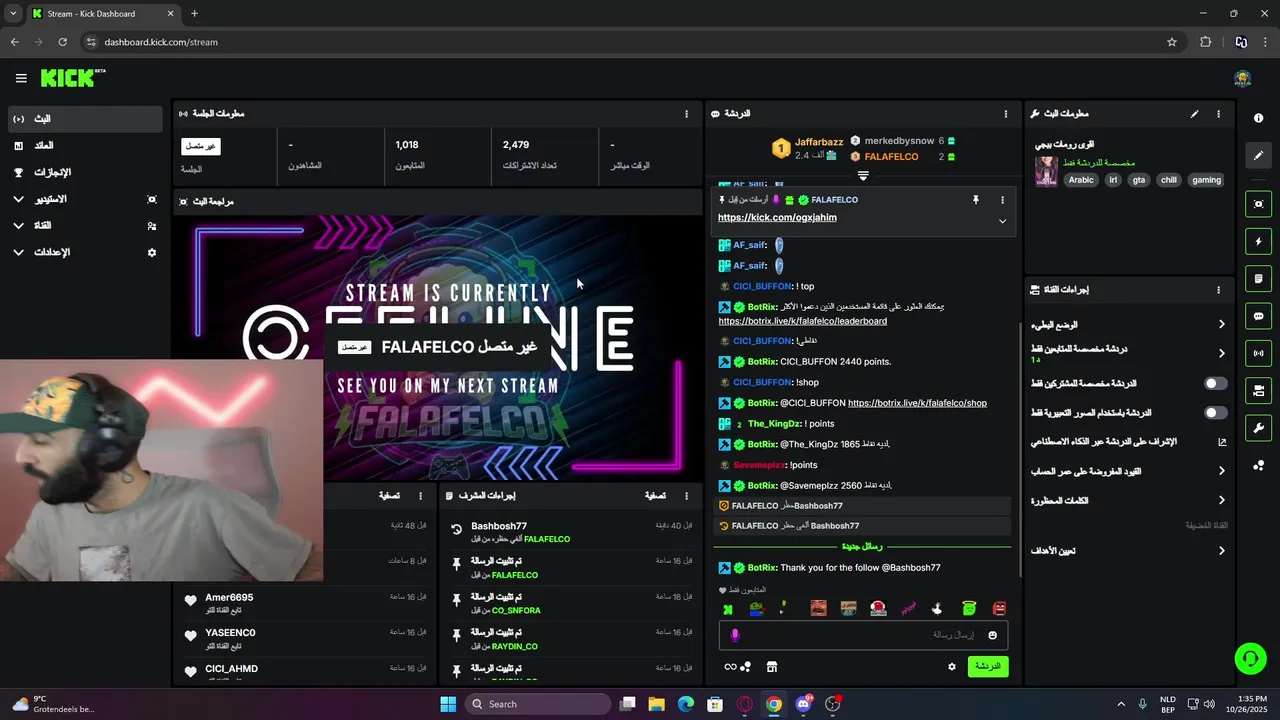Screen dimensions: 1280x720
Task: Click the moderator actions filter button
Action: [x=655, y=495]
